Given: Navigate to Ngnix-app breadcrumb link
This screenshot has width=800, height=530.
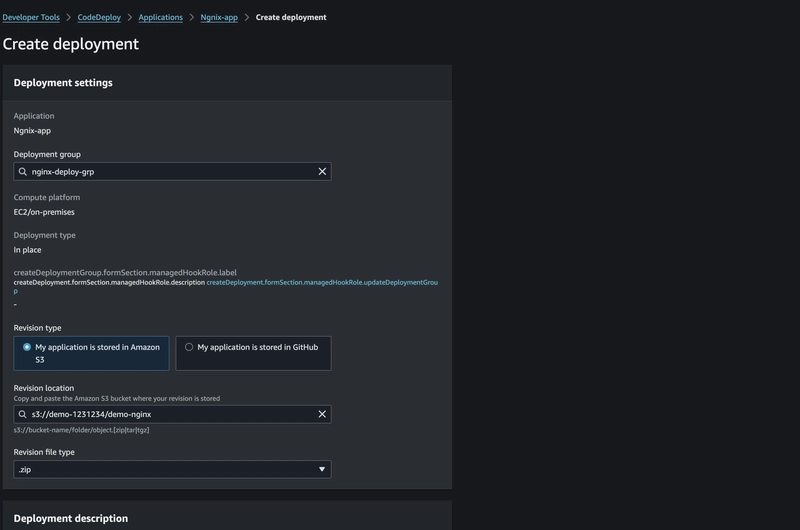Looking at the screenshot, I should click(x=219, y=17).
